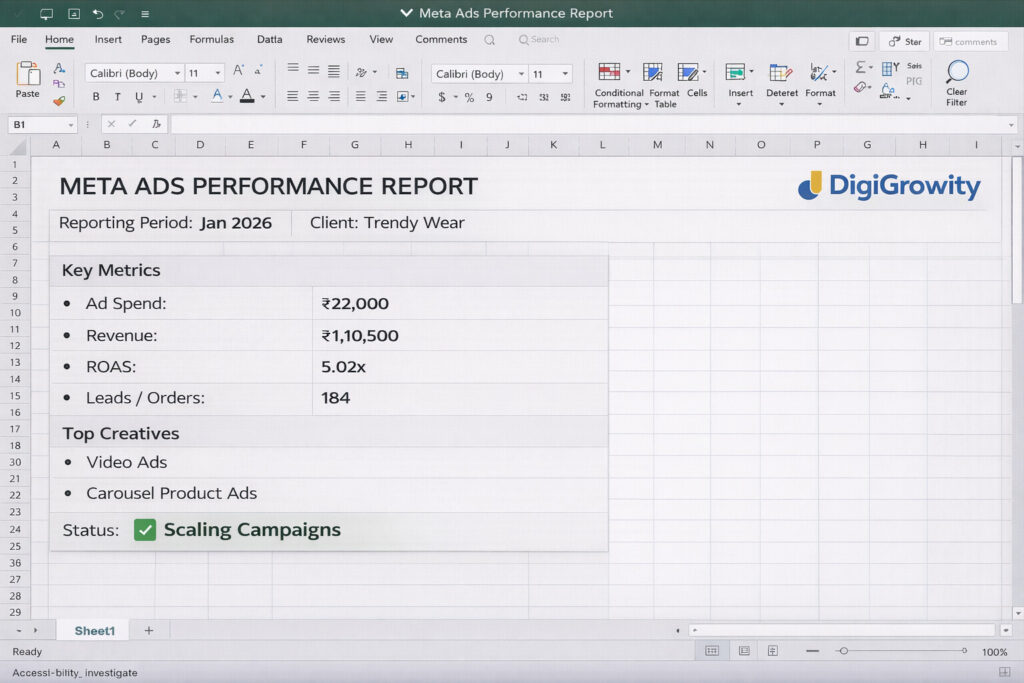The width and height of the screenshot is (1024, 683).
Task: Expand the Name Box dropdown for B1
Action: point(70,125)
